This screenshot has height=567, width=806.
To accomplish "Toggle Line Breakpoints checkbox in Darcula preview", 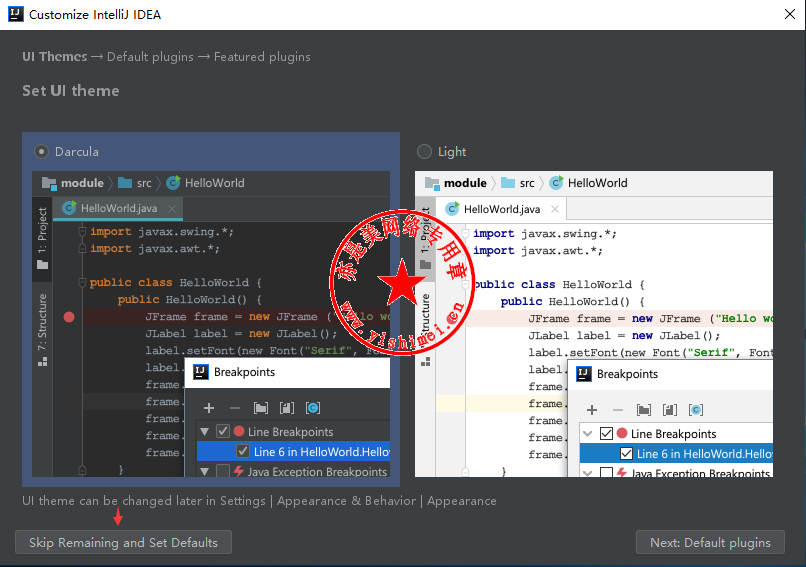I will (x=223, y=431).
